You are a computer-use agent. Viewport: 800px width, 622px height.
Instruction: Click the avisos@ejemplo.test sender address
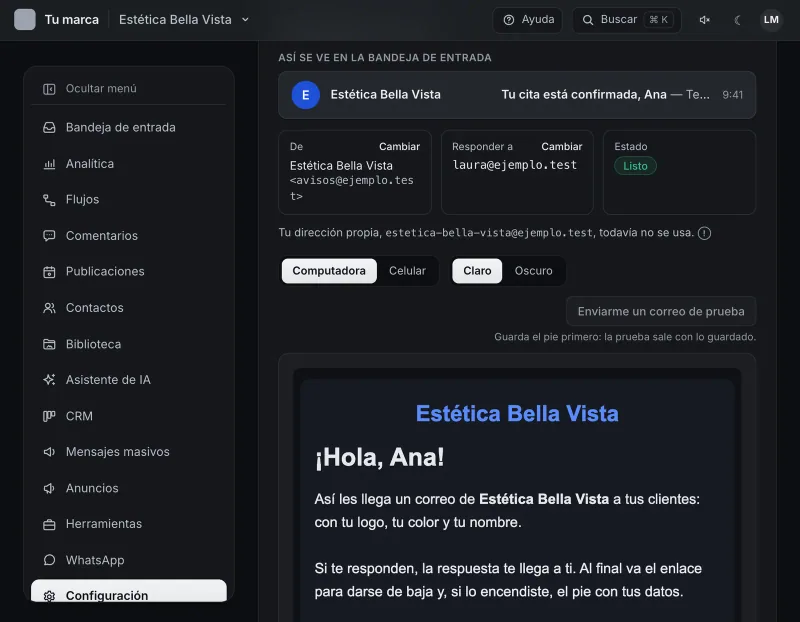click(352, 188)
